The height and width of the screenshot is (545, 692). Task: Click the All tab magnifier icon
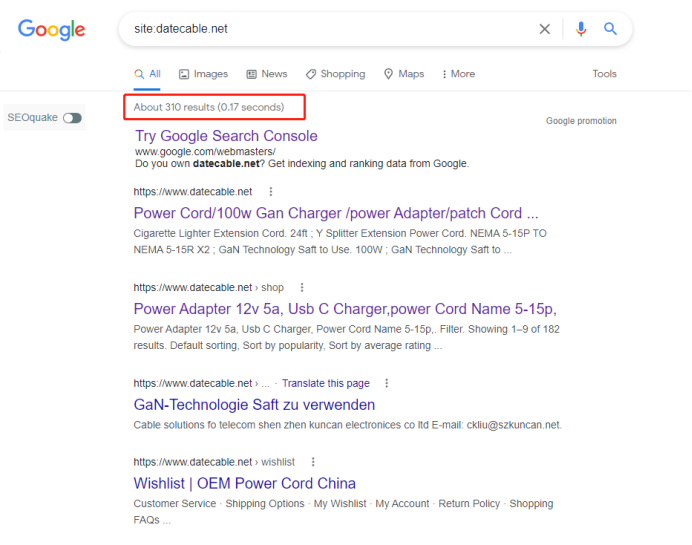[x=139, y=74]
